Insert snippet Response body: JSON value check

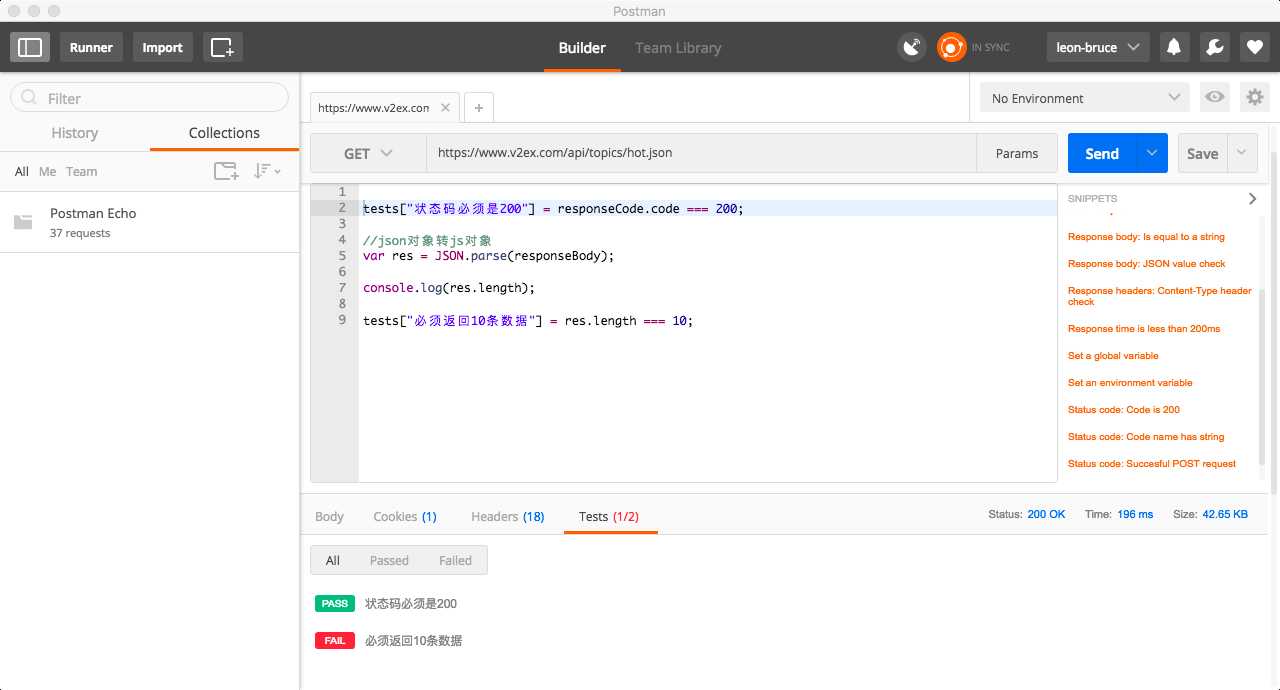[x=1146, y=264]
